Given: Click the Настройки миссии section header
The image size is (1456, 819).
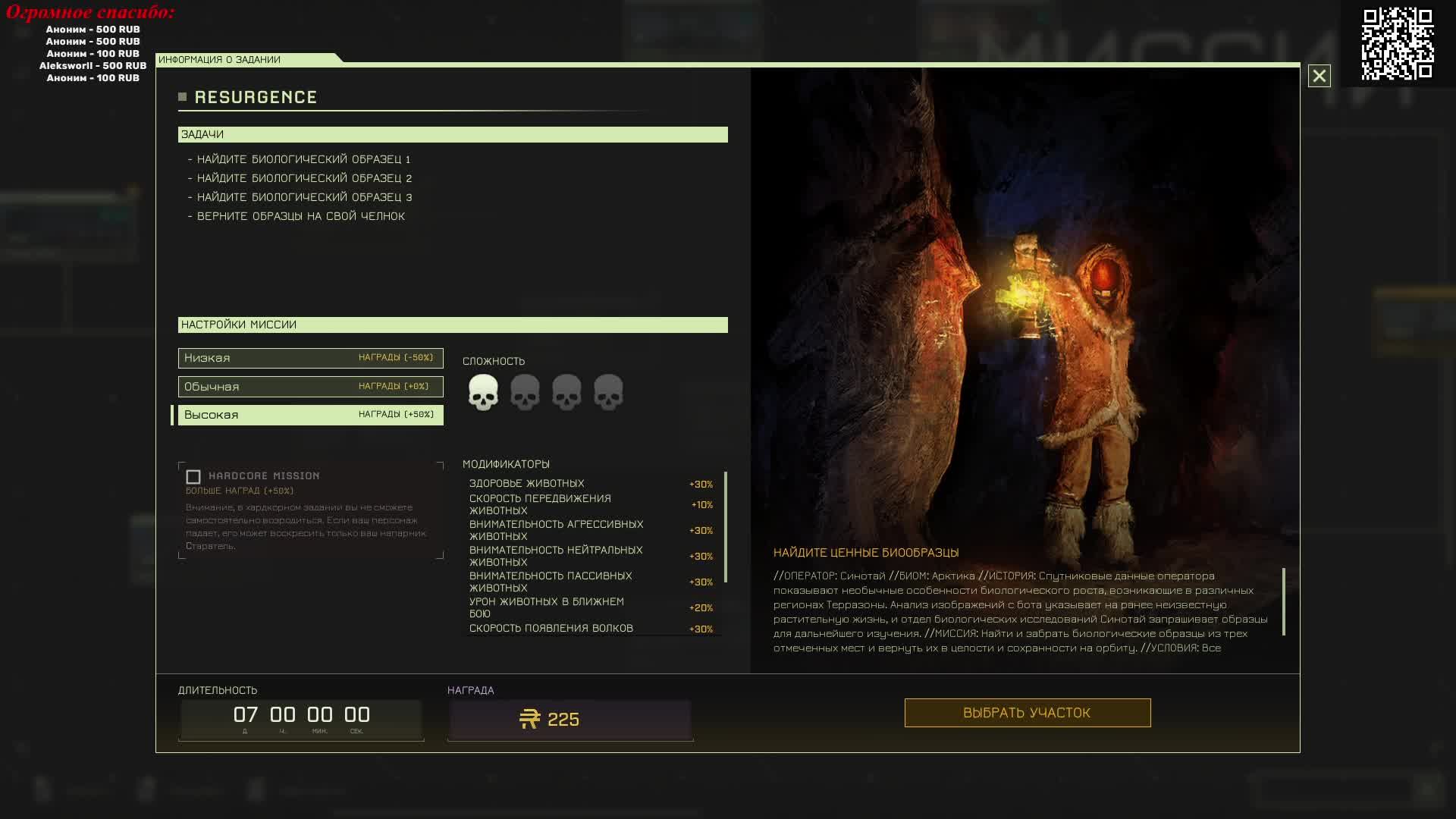Looking at the screenshot, I should point(453,325).
